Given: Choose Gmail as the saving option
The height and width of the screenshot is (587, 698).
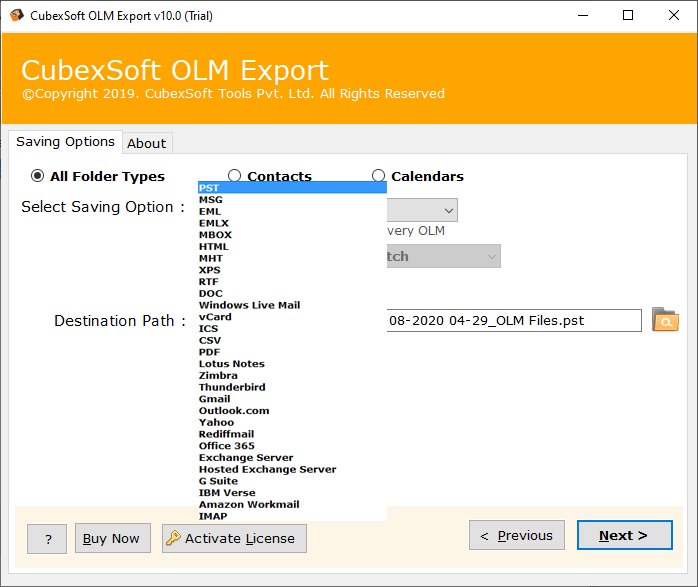Looking at the screenshot, I should tap(215, 399).
